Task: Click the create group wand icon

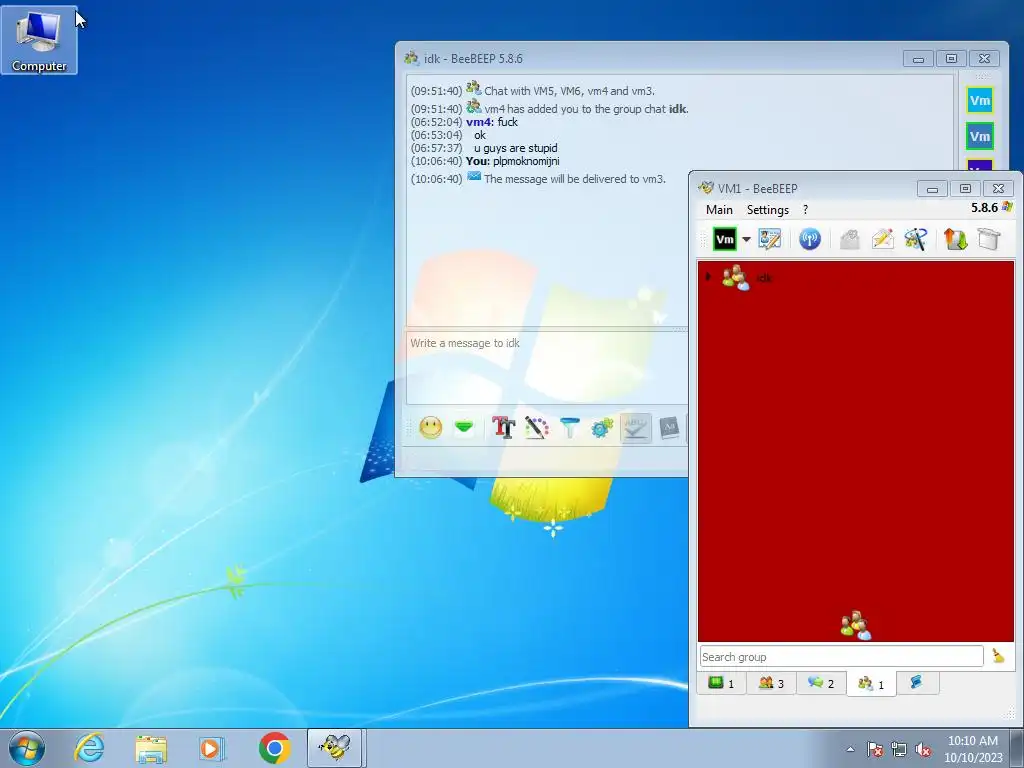Action: coord(916,239)
